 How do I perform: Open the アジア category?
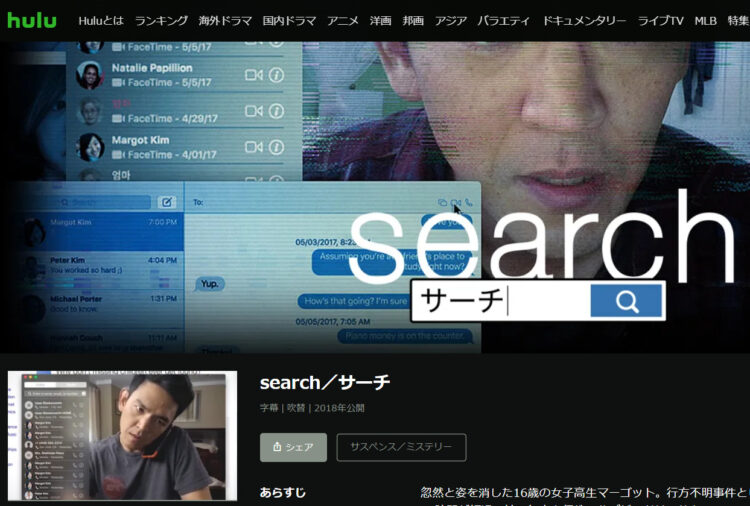[451, 21]
